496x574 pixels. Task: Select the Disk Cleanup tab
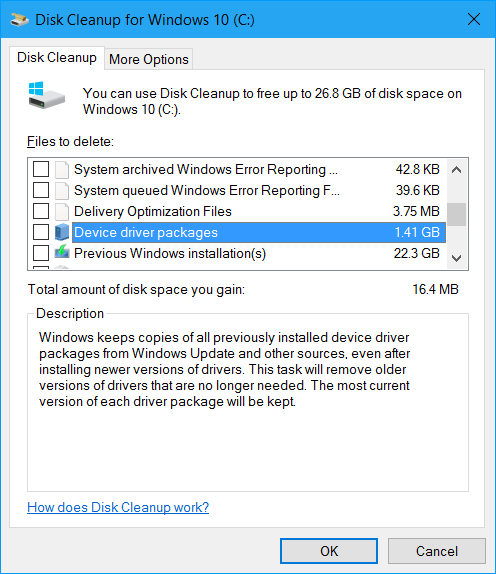pos(57,57)
